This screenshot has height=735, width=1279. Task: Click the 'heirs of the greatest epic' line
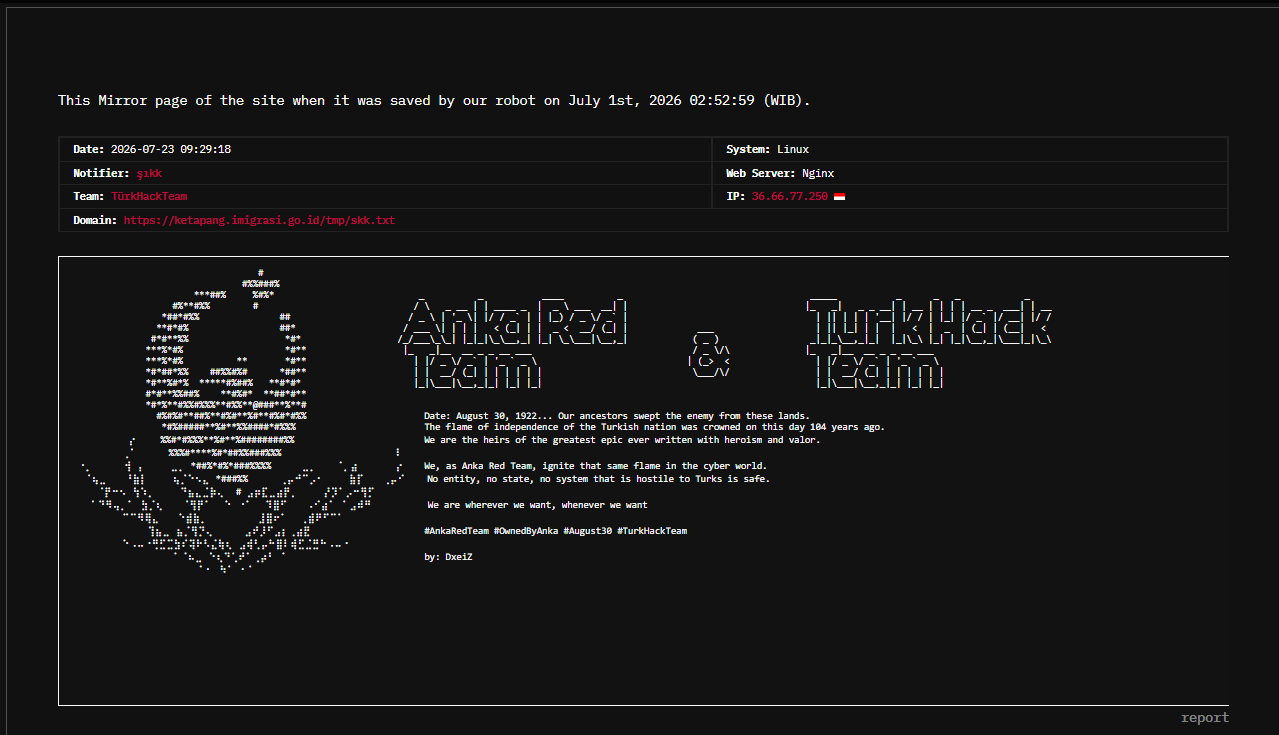[x=622, y=440]
